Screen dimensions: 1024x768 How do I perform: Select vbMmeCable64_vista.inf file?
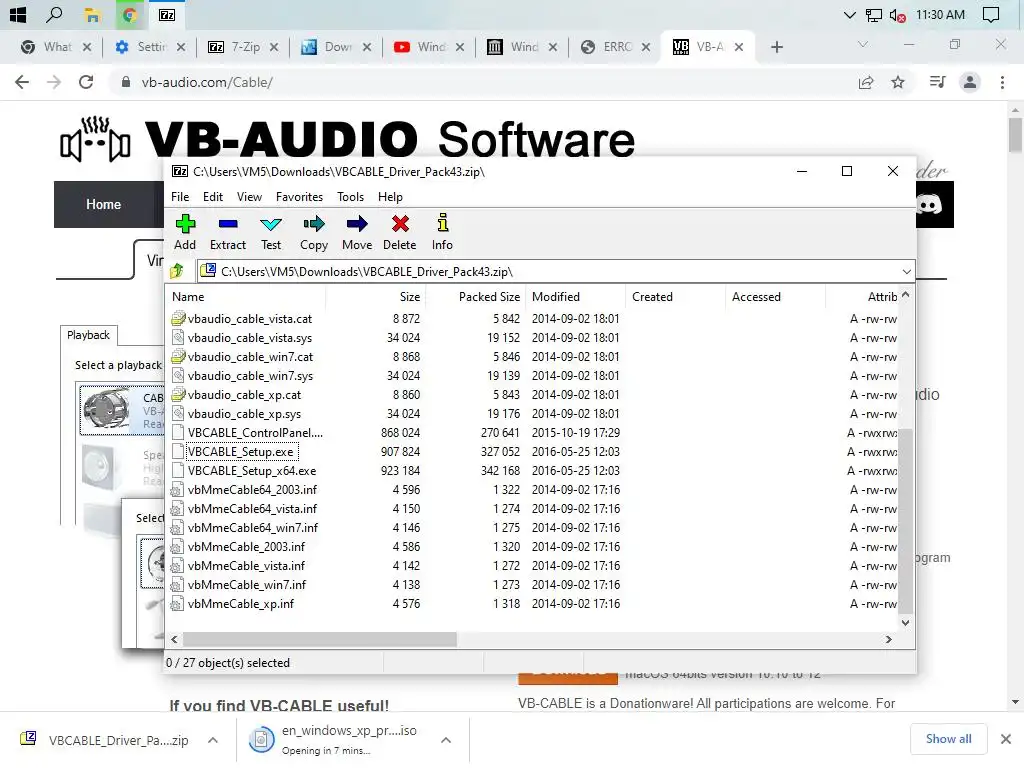click(x=252, y=508)
